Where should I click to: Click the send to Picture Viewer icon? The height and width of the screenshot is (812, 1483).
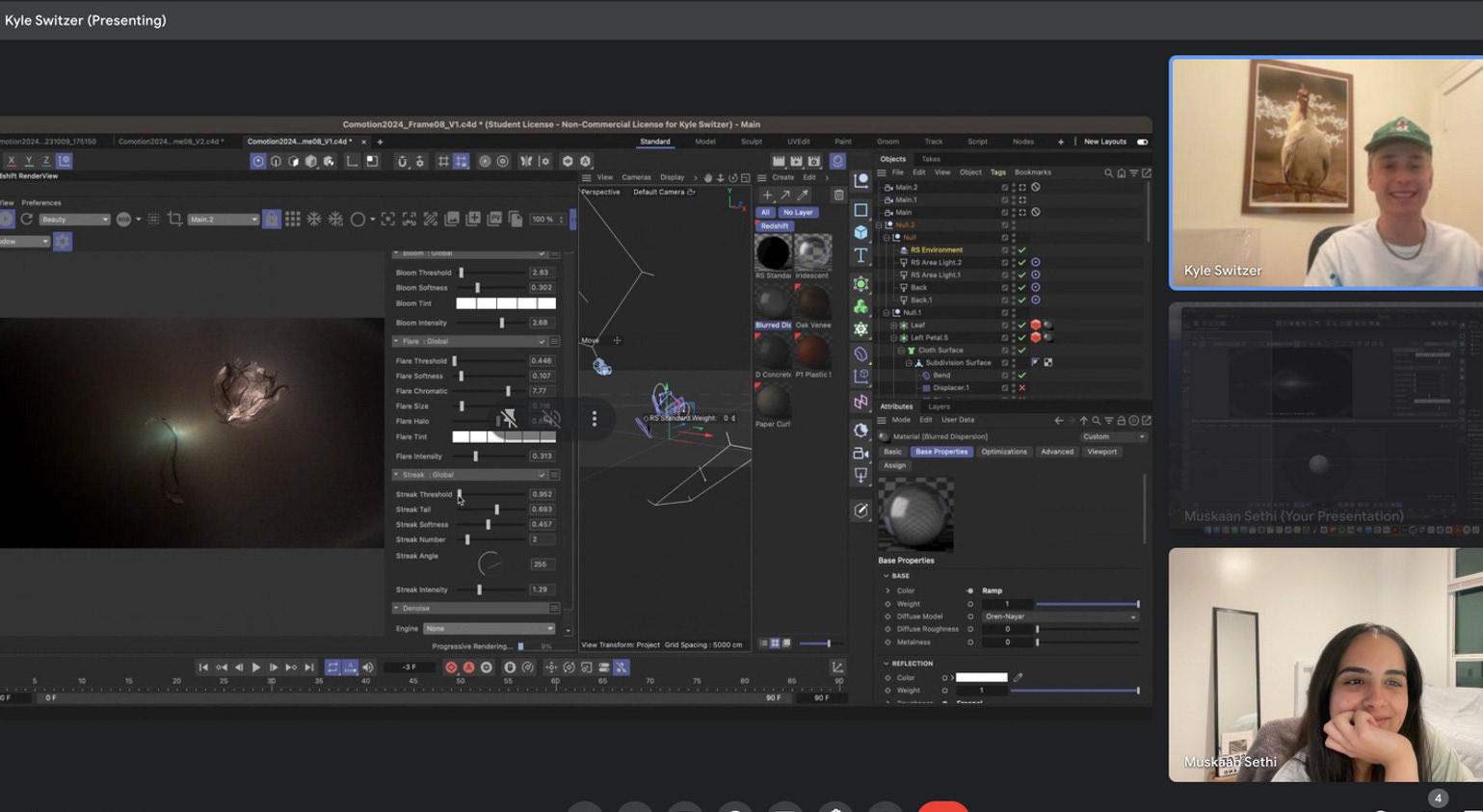[x=494, y=220]
